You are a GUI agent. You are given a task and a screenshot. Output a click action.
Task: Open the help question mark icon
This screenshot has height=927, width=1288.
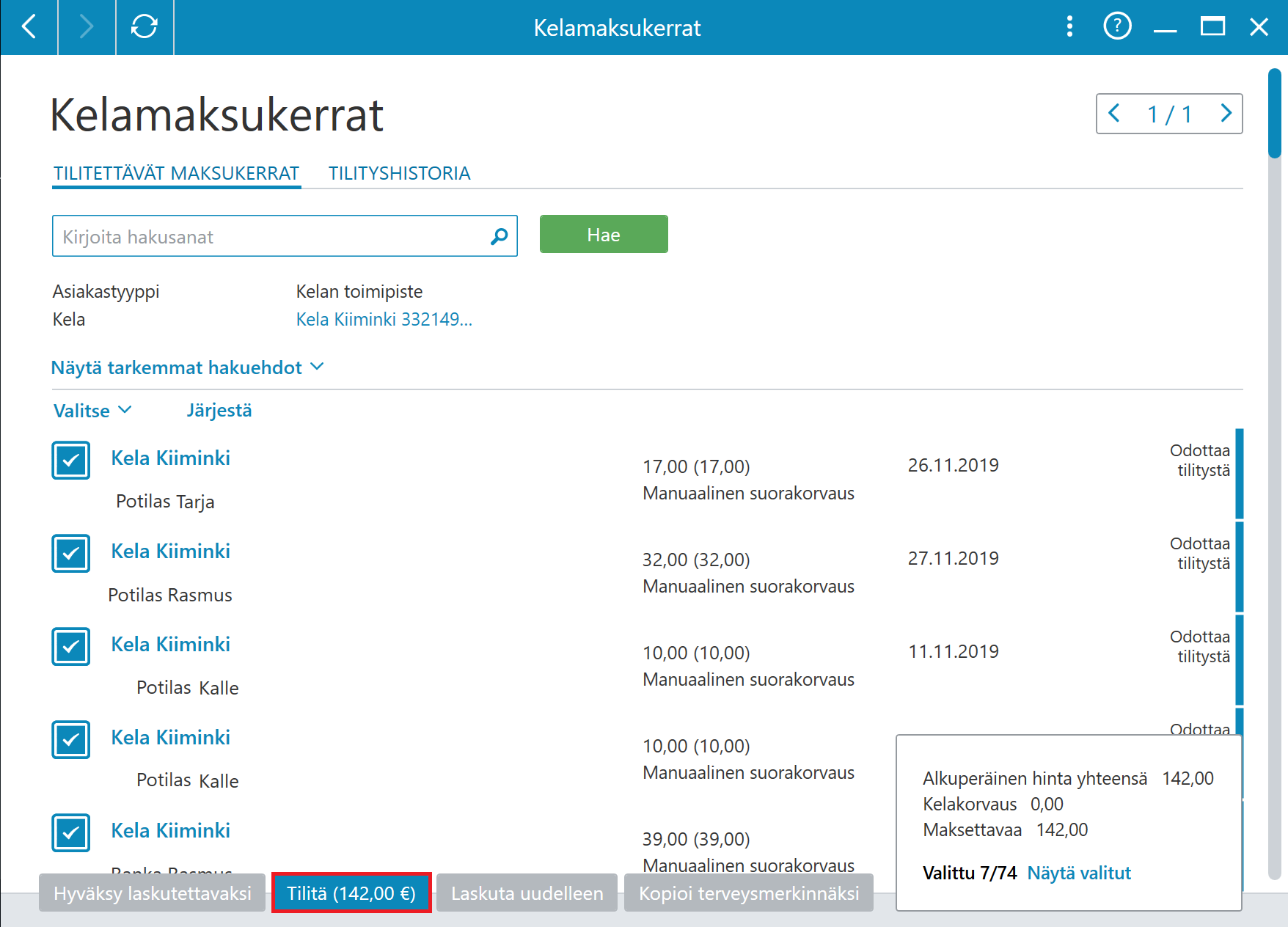pyautogui.click(x=1117, y=27)
